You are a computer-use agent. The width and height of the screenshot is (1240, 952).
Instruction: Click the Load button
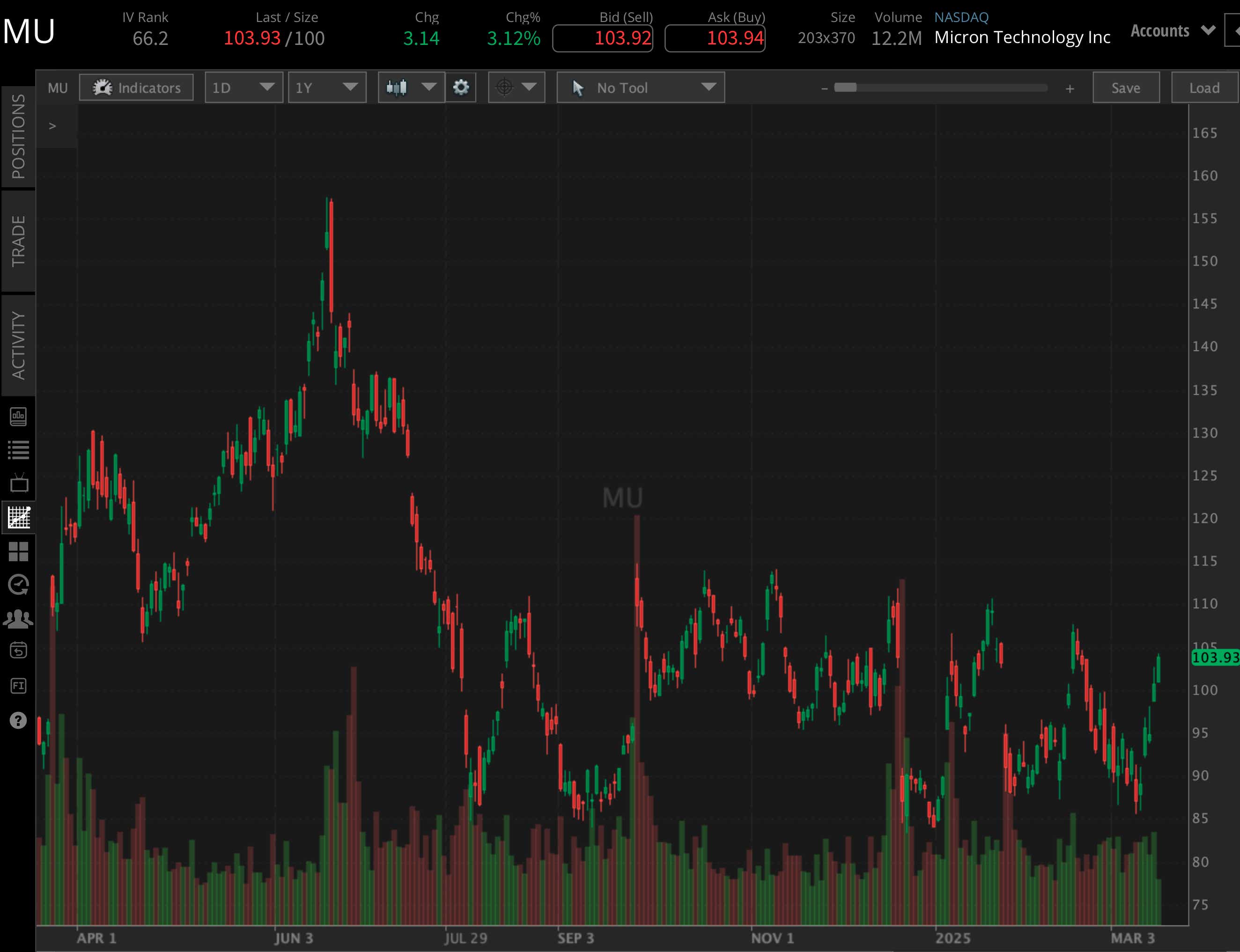pos(1205,87)
